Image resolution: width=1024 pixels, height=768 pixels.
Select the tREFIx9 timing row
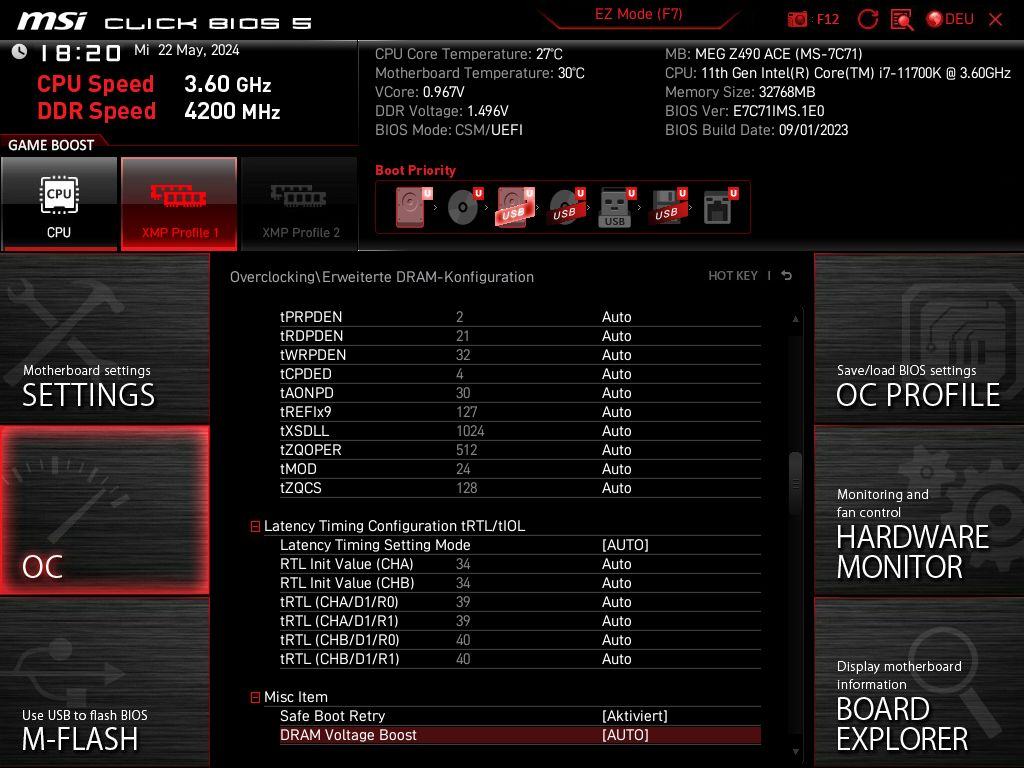(x=520, y=411)
